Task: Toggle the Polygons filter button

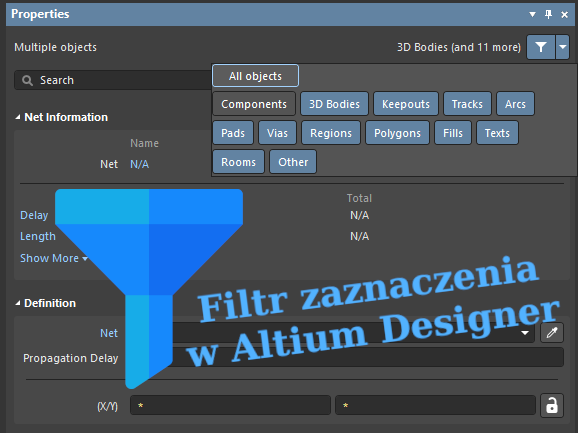Action: (x=397, y=133)
